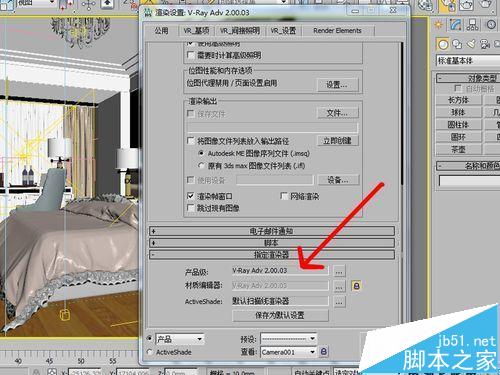This screenshot has width=500, height=375.
Task: Click the 设置... bitmap proxy button
Action: coord(337,85)
